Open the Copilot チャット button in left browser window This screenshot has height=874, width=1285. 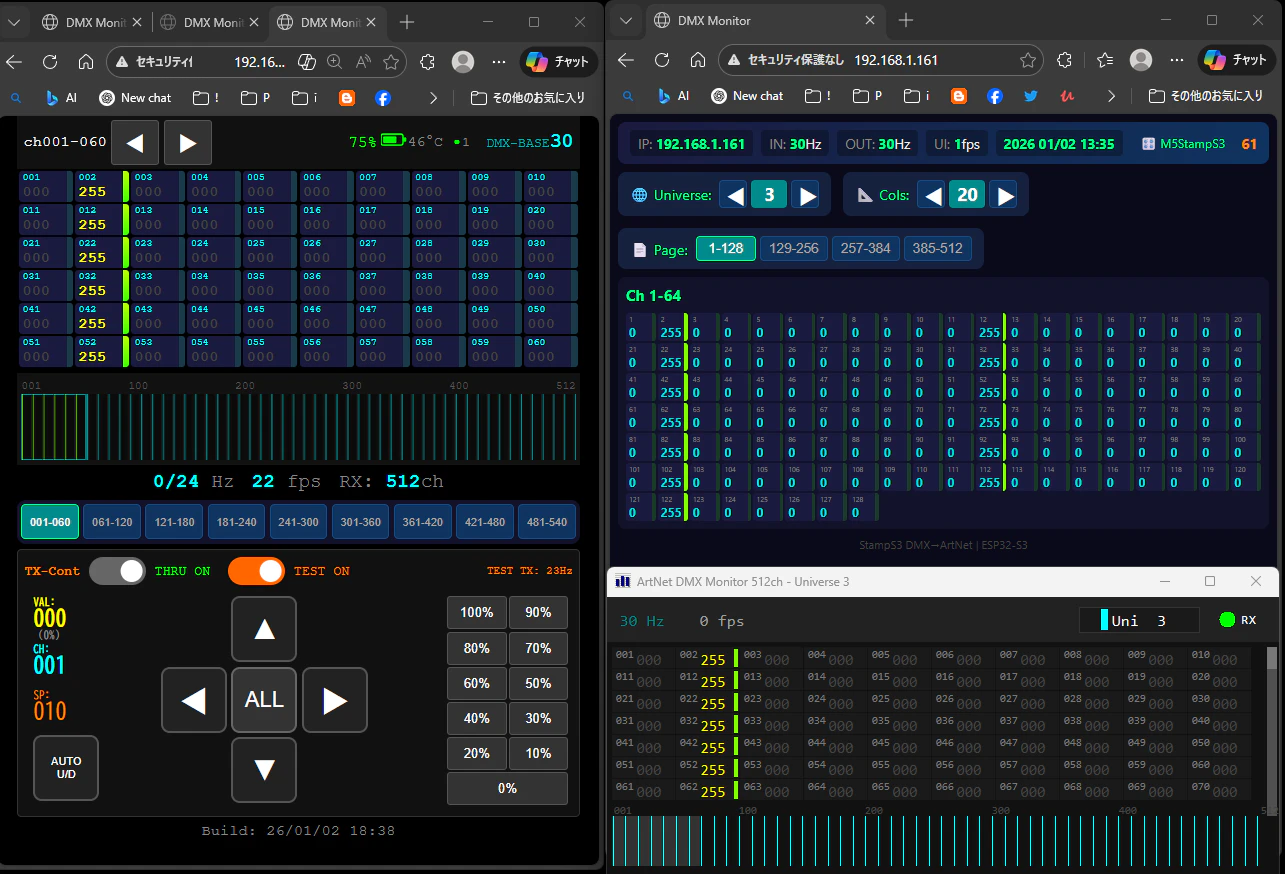click(559, 62)
